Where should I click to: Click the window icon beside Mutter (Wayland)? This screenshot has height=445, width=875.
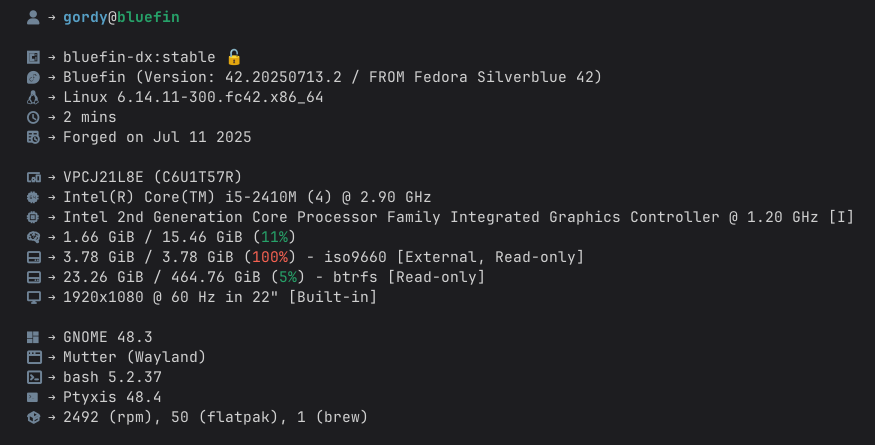[34, 357]
